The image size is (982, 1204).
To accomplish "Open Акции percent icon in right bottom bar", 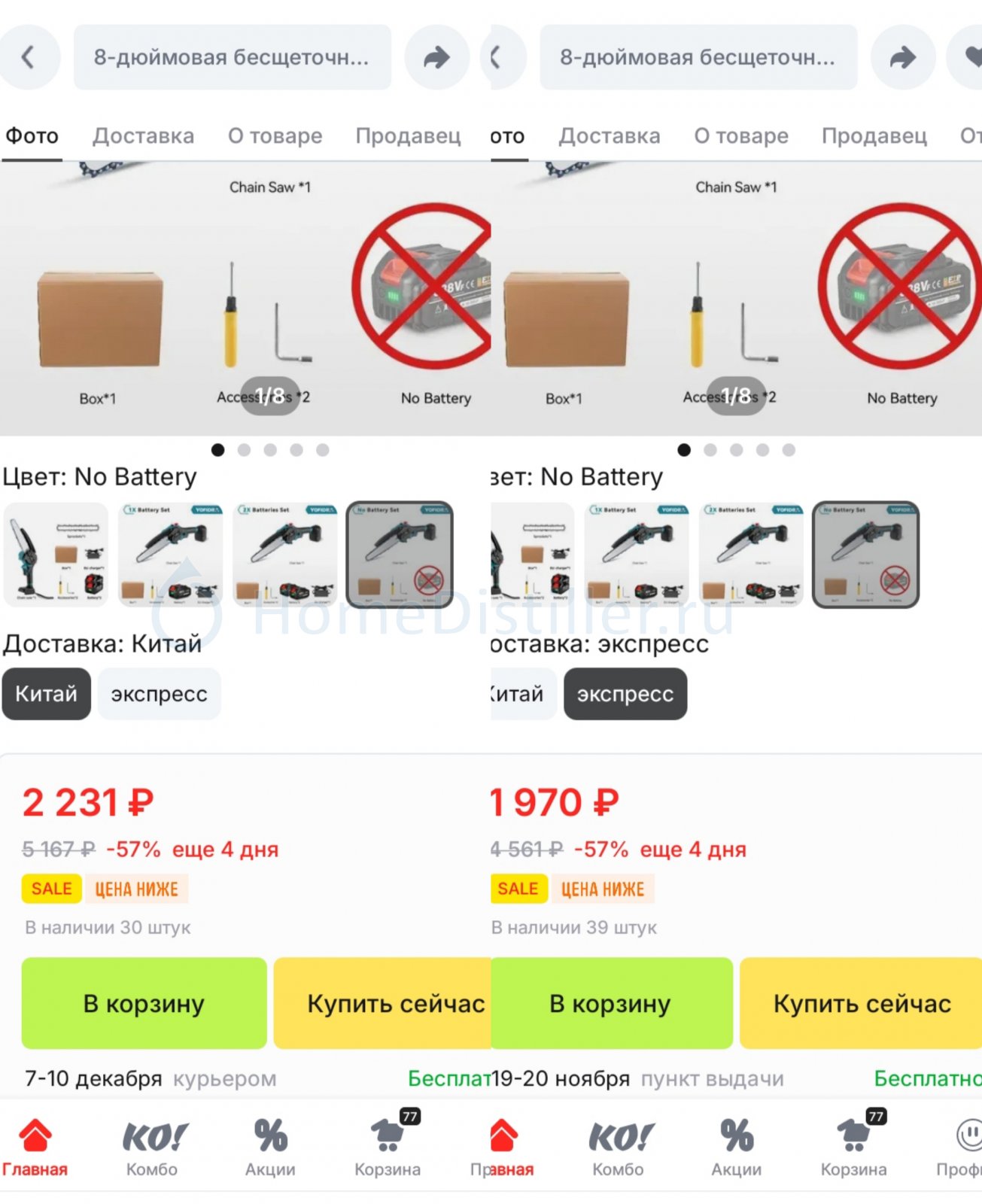I will click(737, 1147).
